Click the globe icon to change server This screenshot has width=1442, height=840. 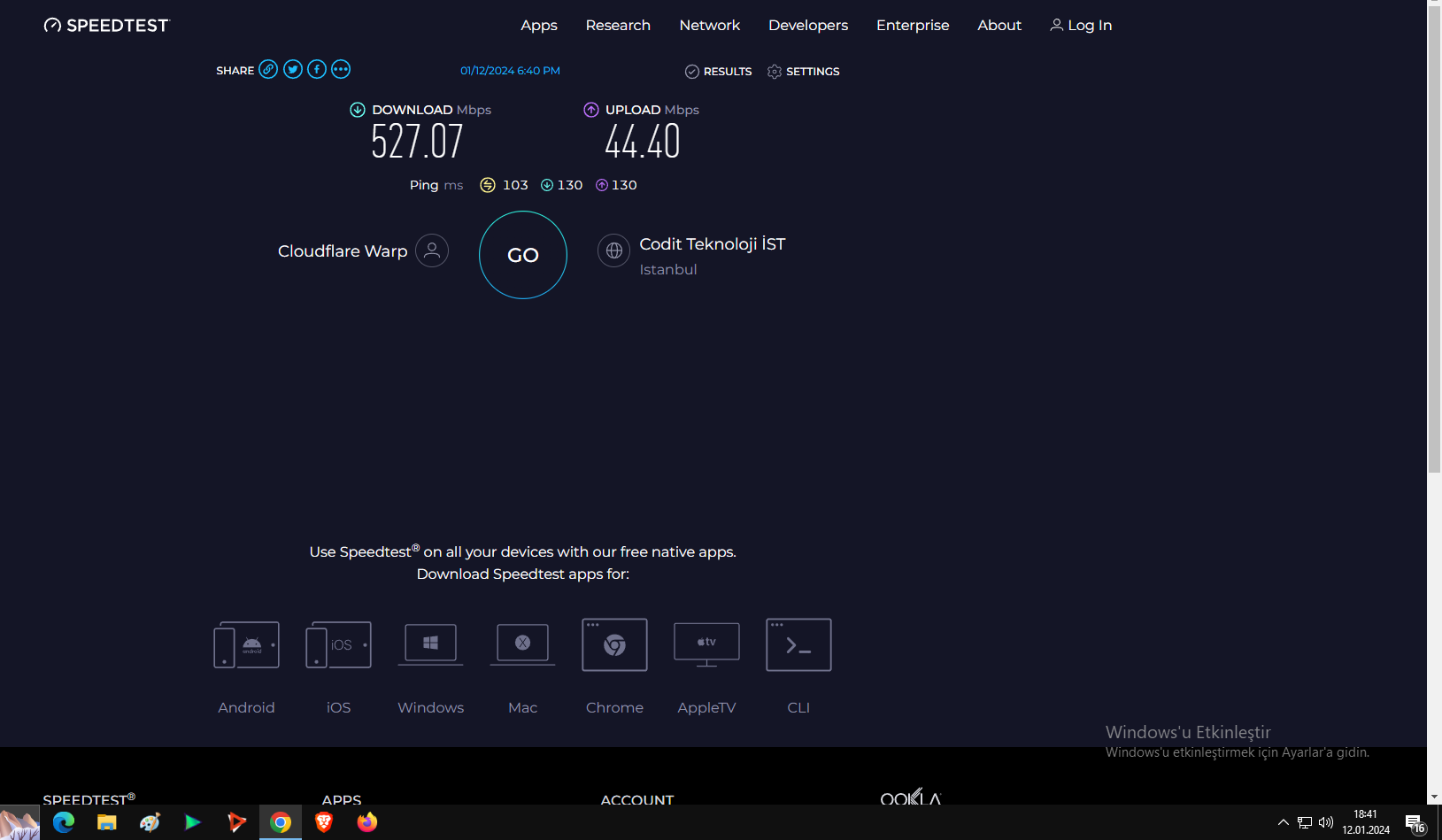click(613, 250)
